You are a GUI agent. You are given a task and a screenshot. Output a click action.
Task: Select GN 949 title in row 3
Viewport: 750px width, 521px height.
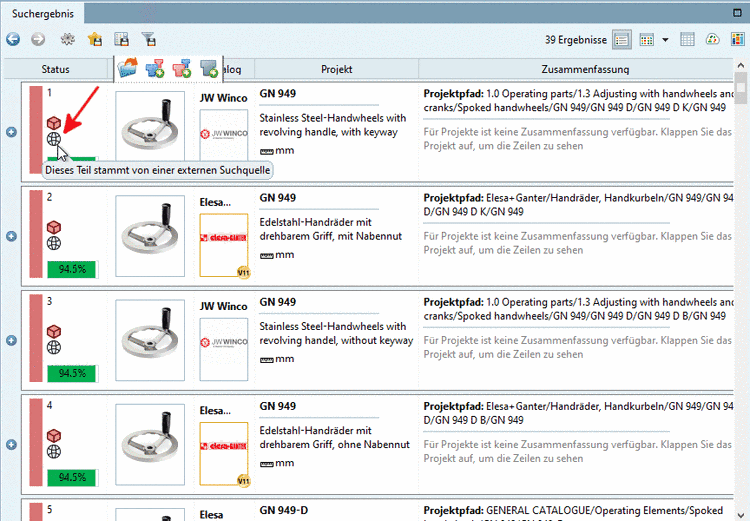[x=277, y=302]
